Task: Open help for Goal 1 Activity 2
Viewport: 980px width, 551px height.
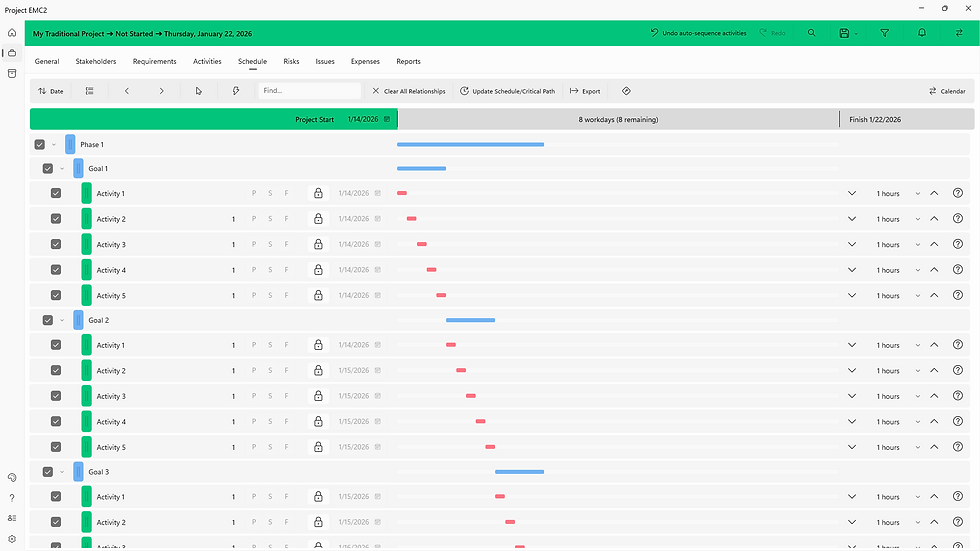Action: point(958,219)
